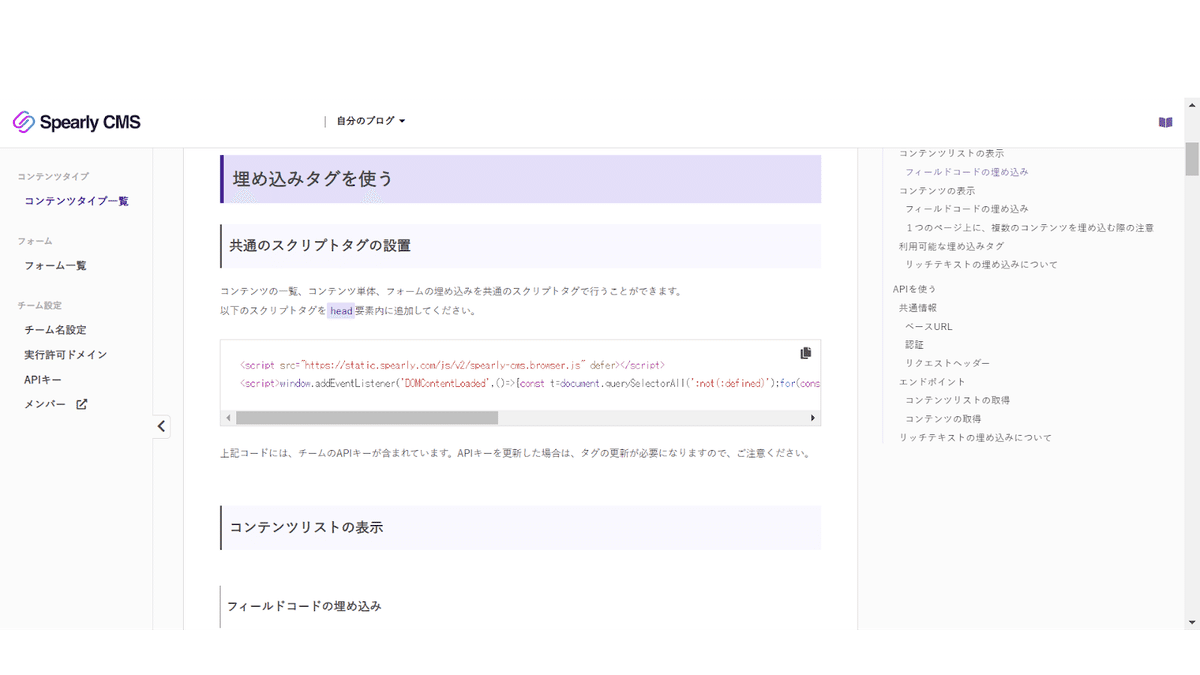Copy the script code snippet
The image size is (1200, 675).
point(805,353)
